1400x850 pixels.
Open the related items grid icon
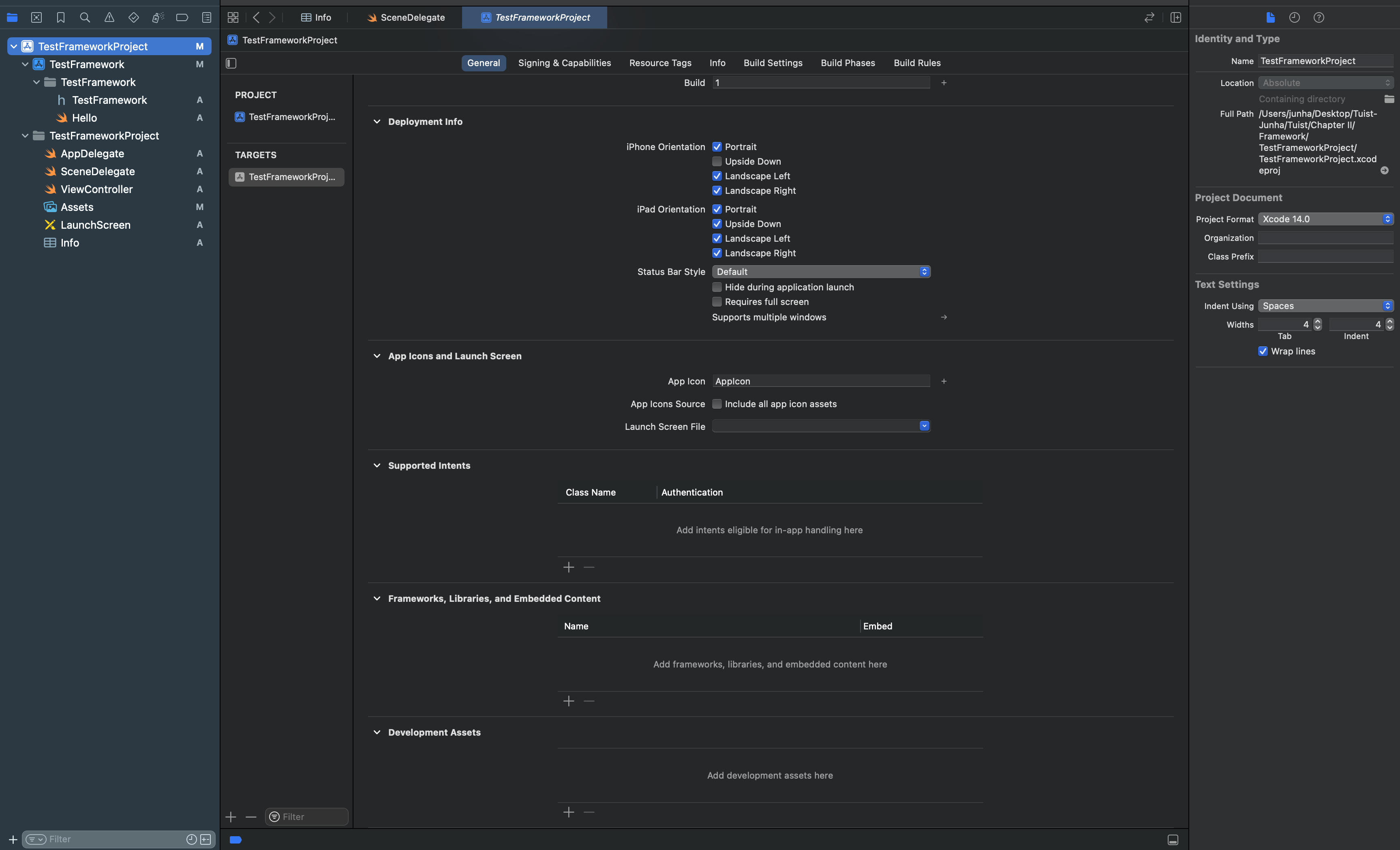pos(233,17)
